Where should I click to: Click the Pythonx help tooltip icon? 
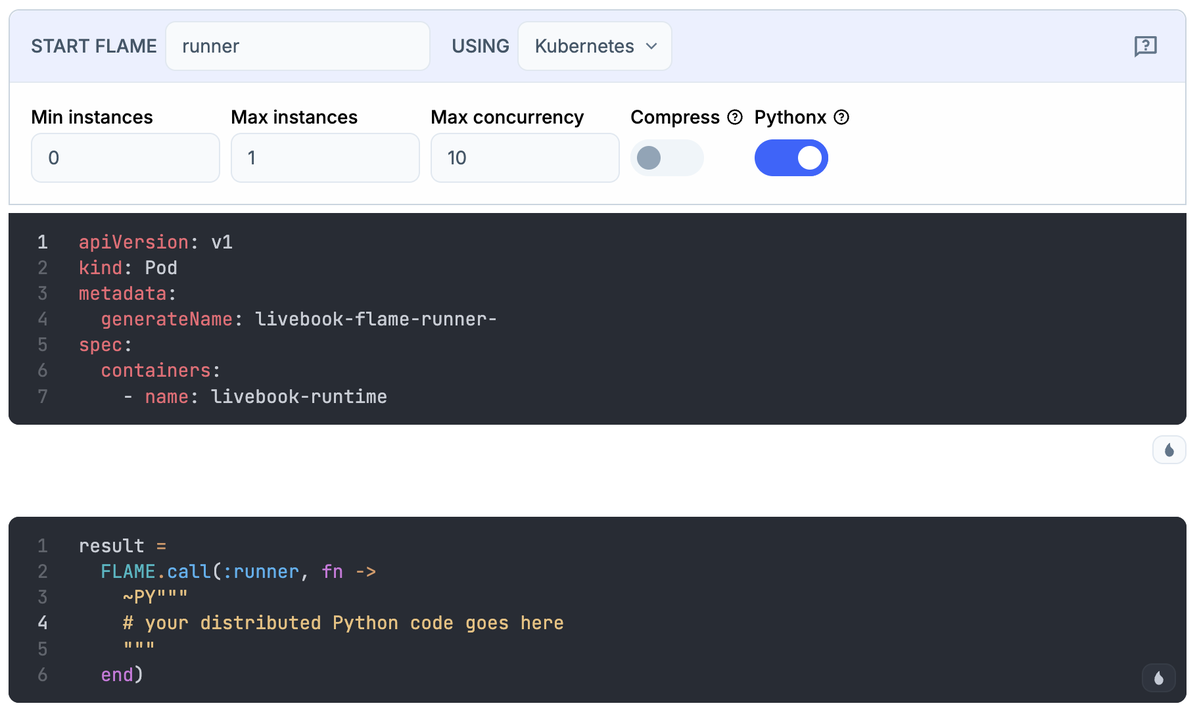coord(840,117)
